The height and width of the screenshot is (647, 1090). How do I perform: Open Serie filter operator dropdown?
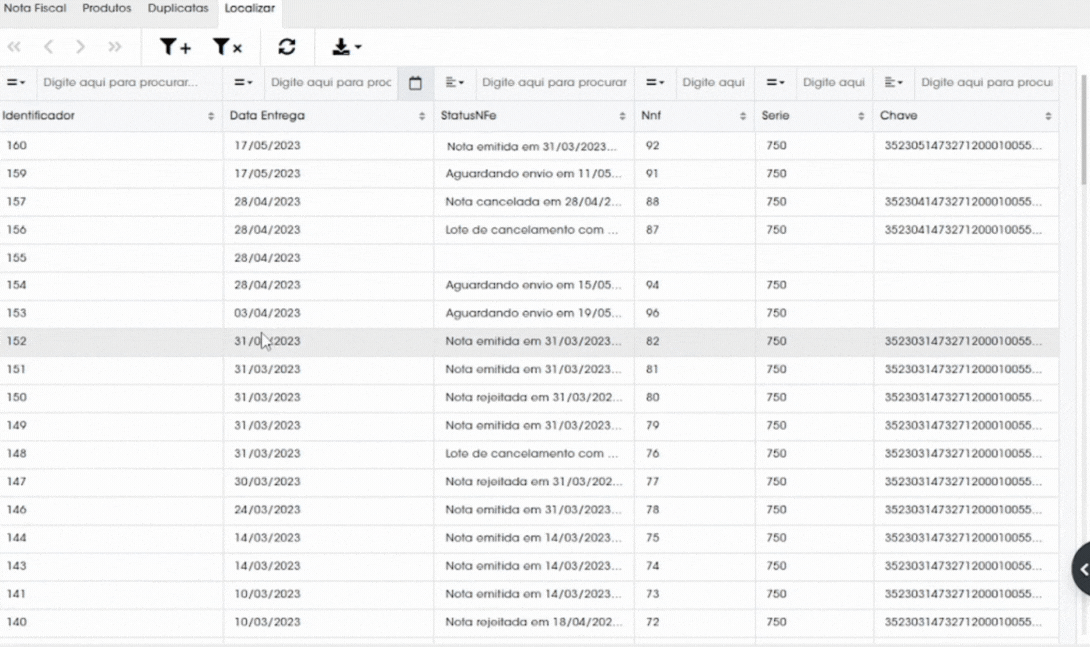coord(775,83)
